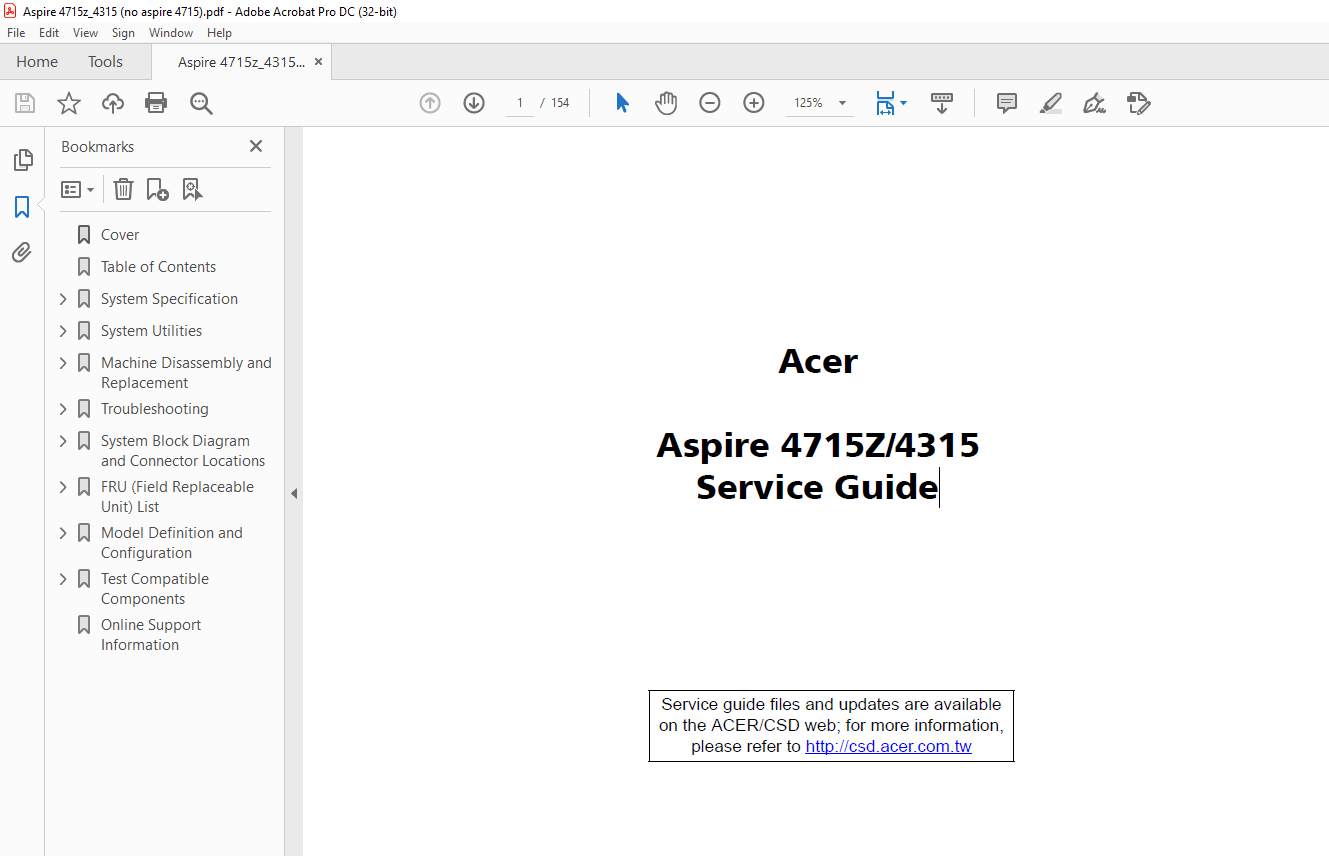1329x856 pixels.
Task: Open Page Thumbnails panel icon
Action: point(22,159)
